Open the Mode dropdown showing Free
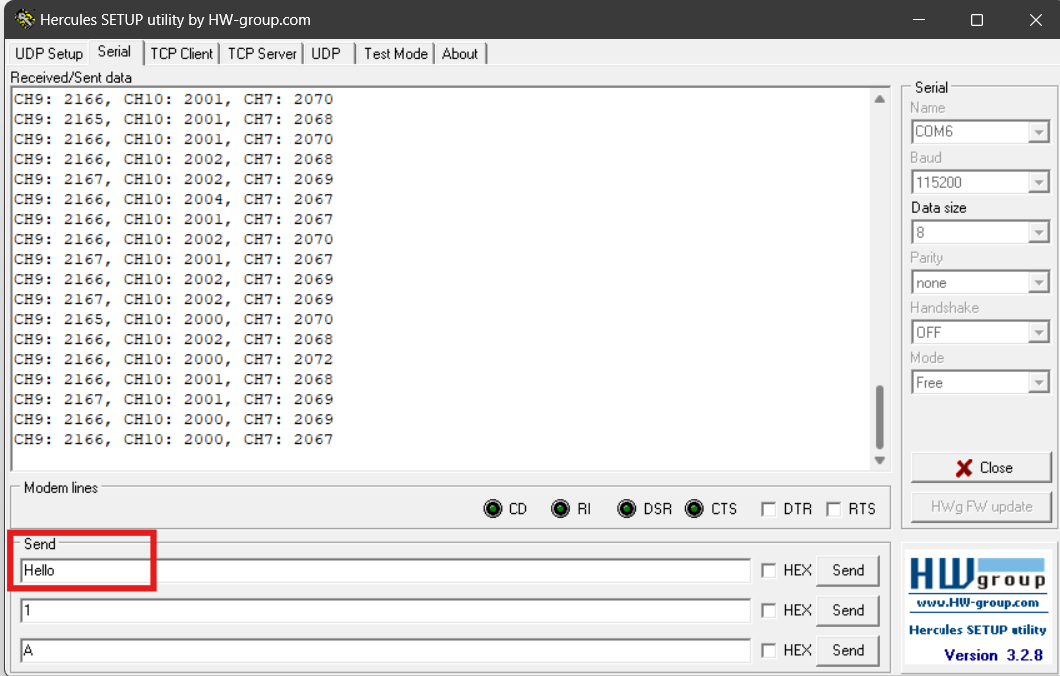1060x676 pixels. 1041,381
